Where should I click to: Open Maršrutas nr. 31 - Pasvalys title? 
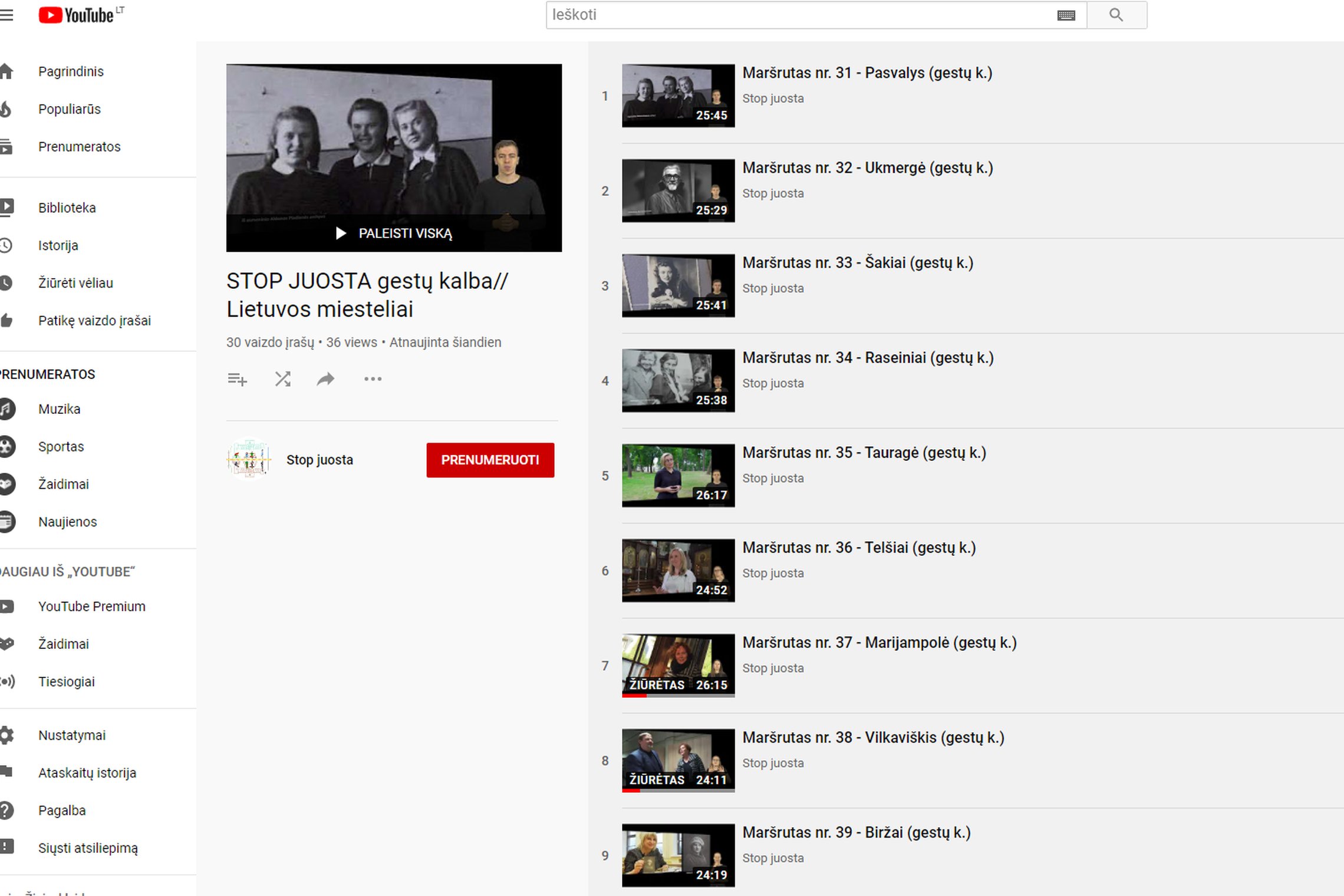867,73
